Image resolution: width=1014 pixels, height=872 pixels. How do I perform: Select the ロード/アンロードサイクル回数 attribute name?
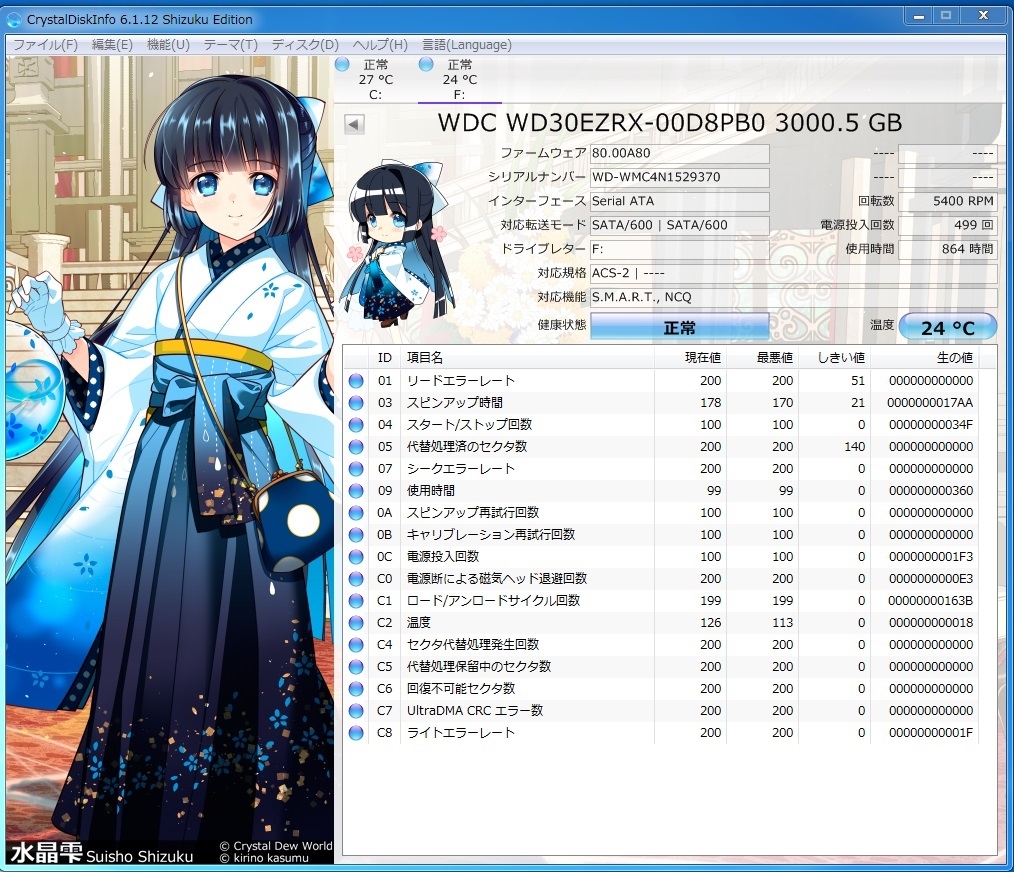click(x=493, y=601)
